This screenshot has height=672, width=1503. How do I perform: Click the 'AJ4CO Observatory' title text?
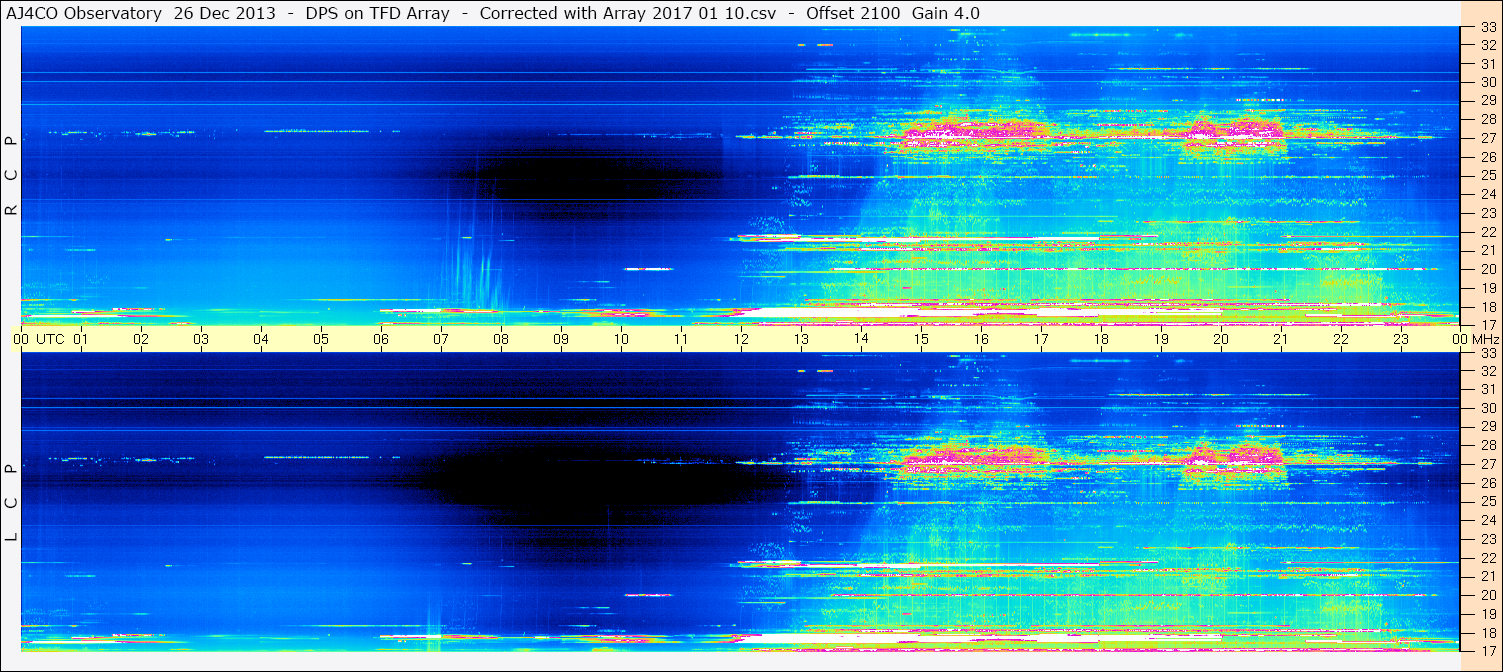point(85,13)
